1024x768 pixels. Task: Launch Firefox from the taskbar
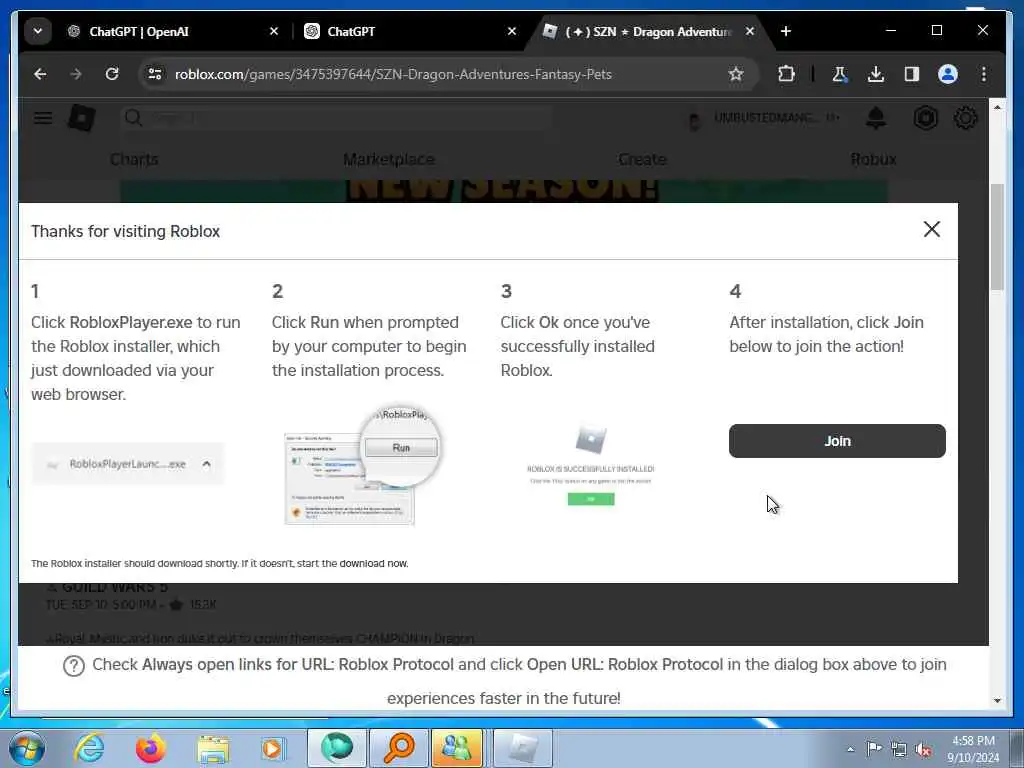(150, 748)
